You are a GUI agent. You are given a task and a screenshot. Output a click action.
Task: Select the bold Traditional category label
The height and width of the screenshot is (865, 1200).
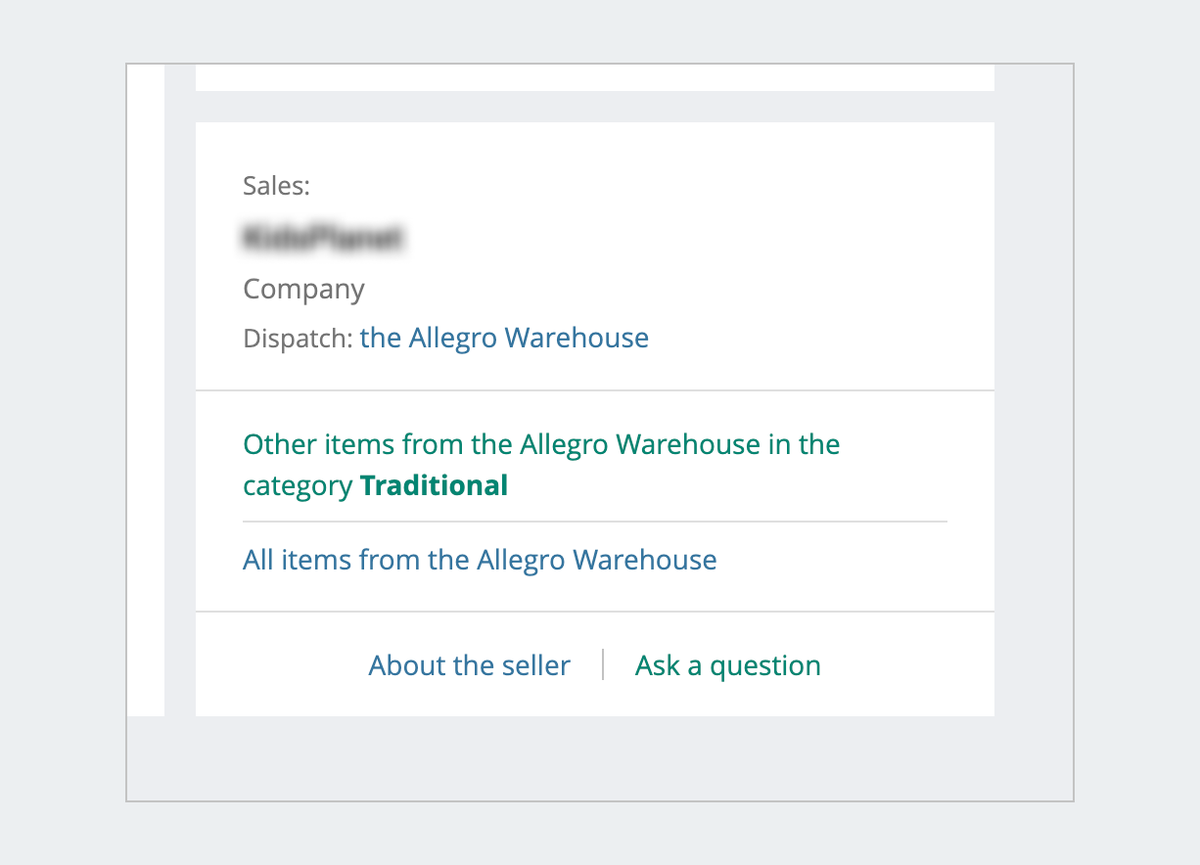[434, 485]
